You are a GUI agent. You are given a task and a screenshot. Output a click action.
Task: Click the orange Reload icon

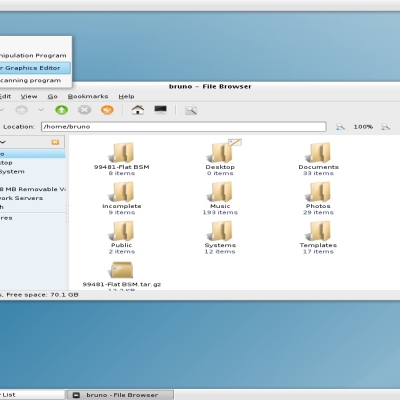107,110
